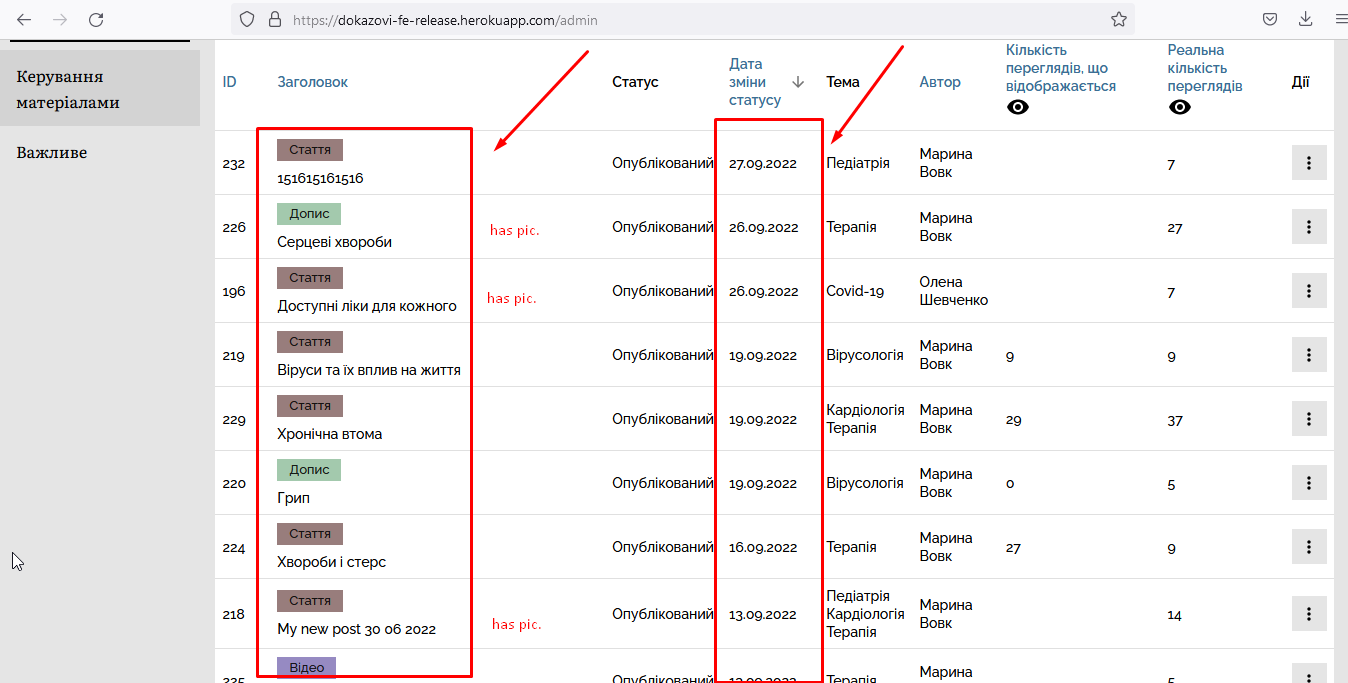Open the shield tracking protection icon

[247, 19]
